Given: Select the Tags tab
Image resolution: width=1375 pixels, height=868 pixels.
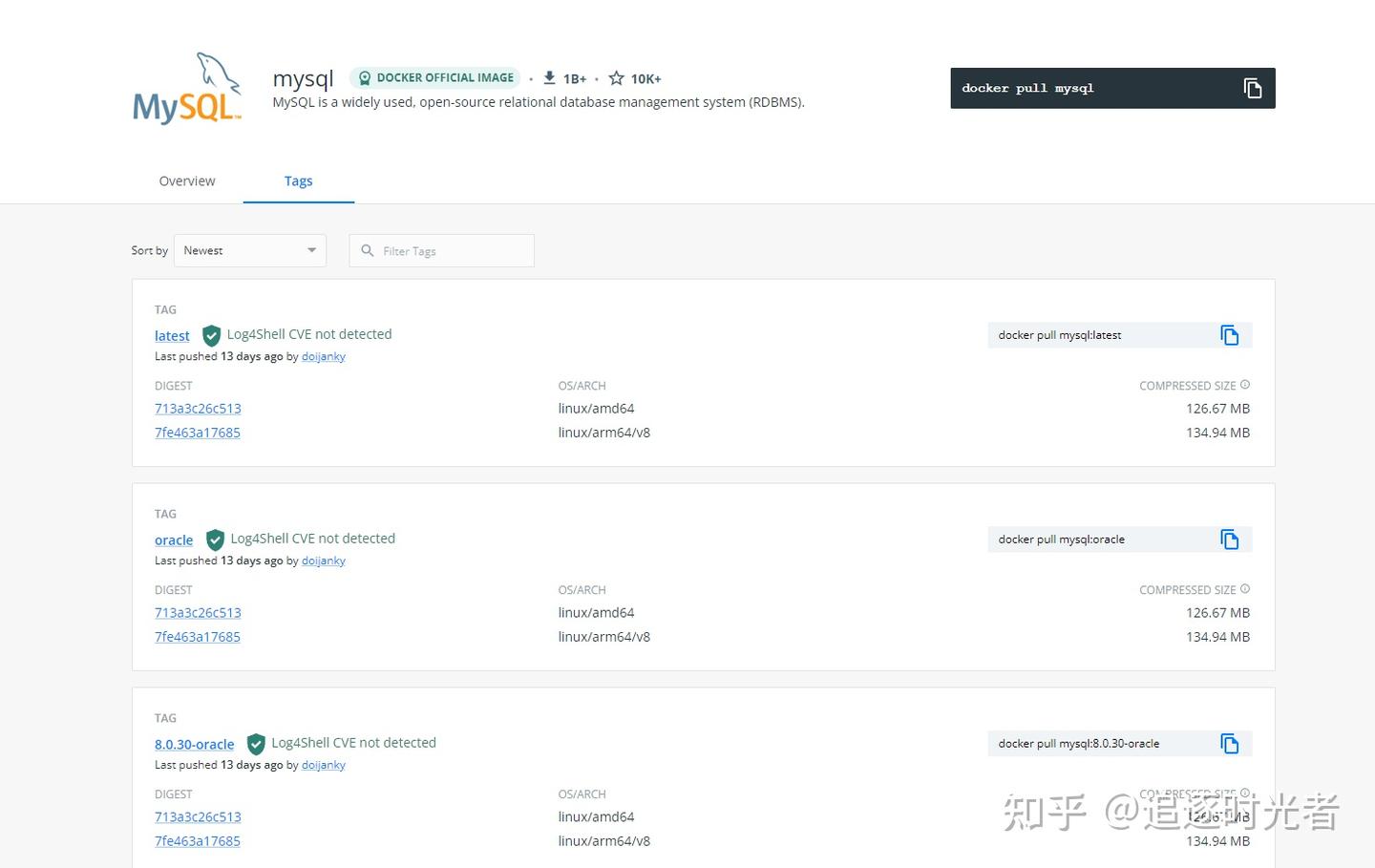Looking at the screenshot, I should click(x=299, y=180).
